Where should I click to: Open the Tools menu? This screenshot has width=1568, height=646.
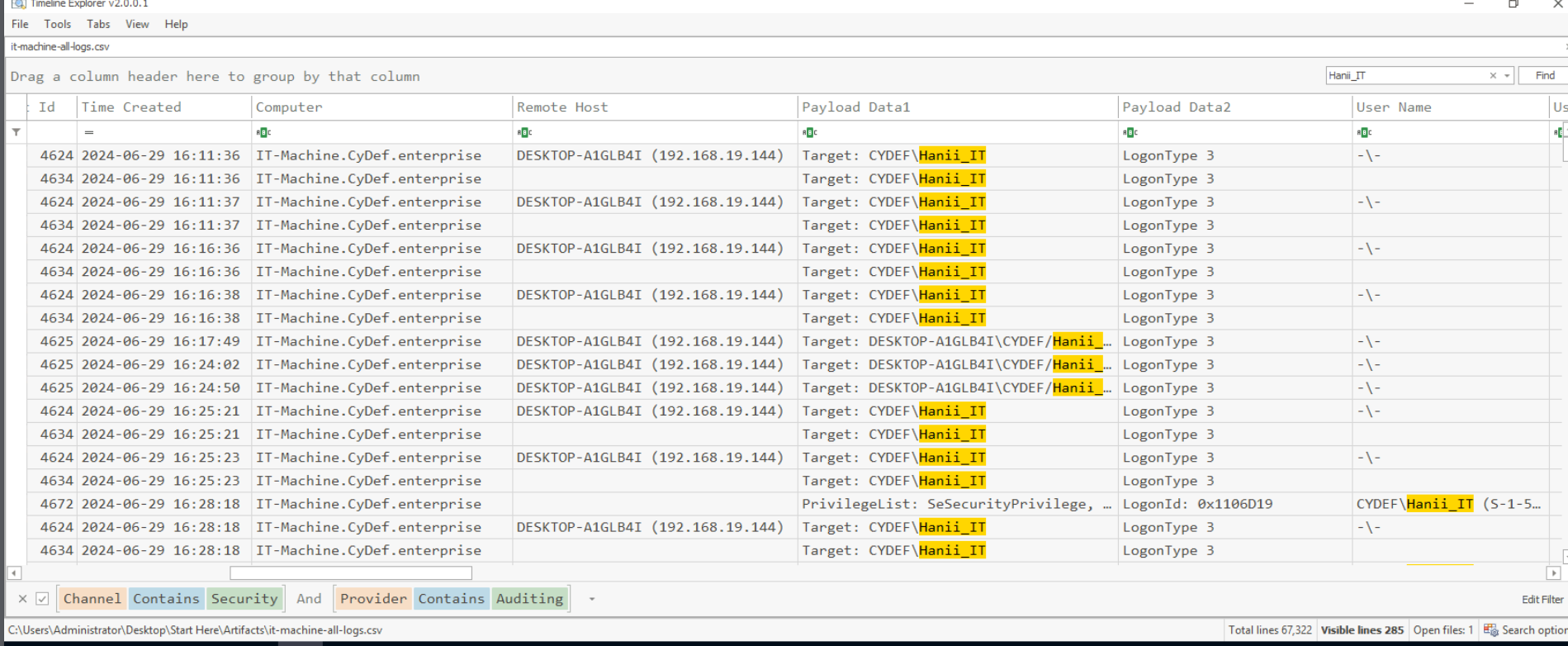(57, 24)
